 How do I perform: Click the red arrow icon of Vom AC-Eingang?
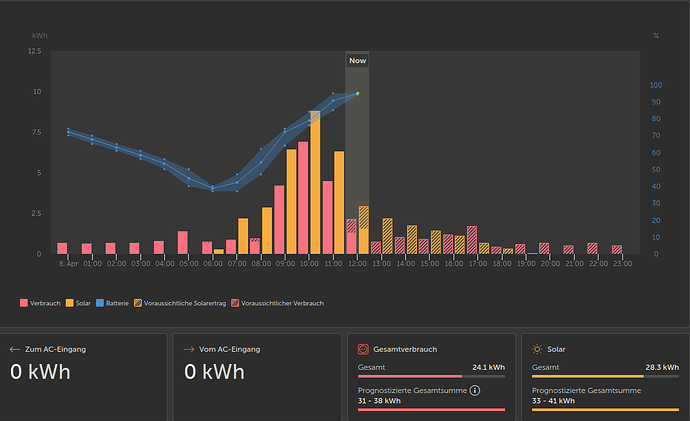click(189, 349)
